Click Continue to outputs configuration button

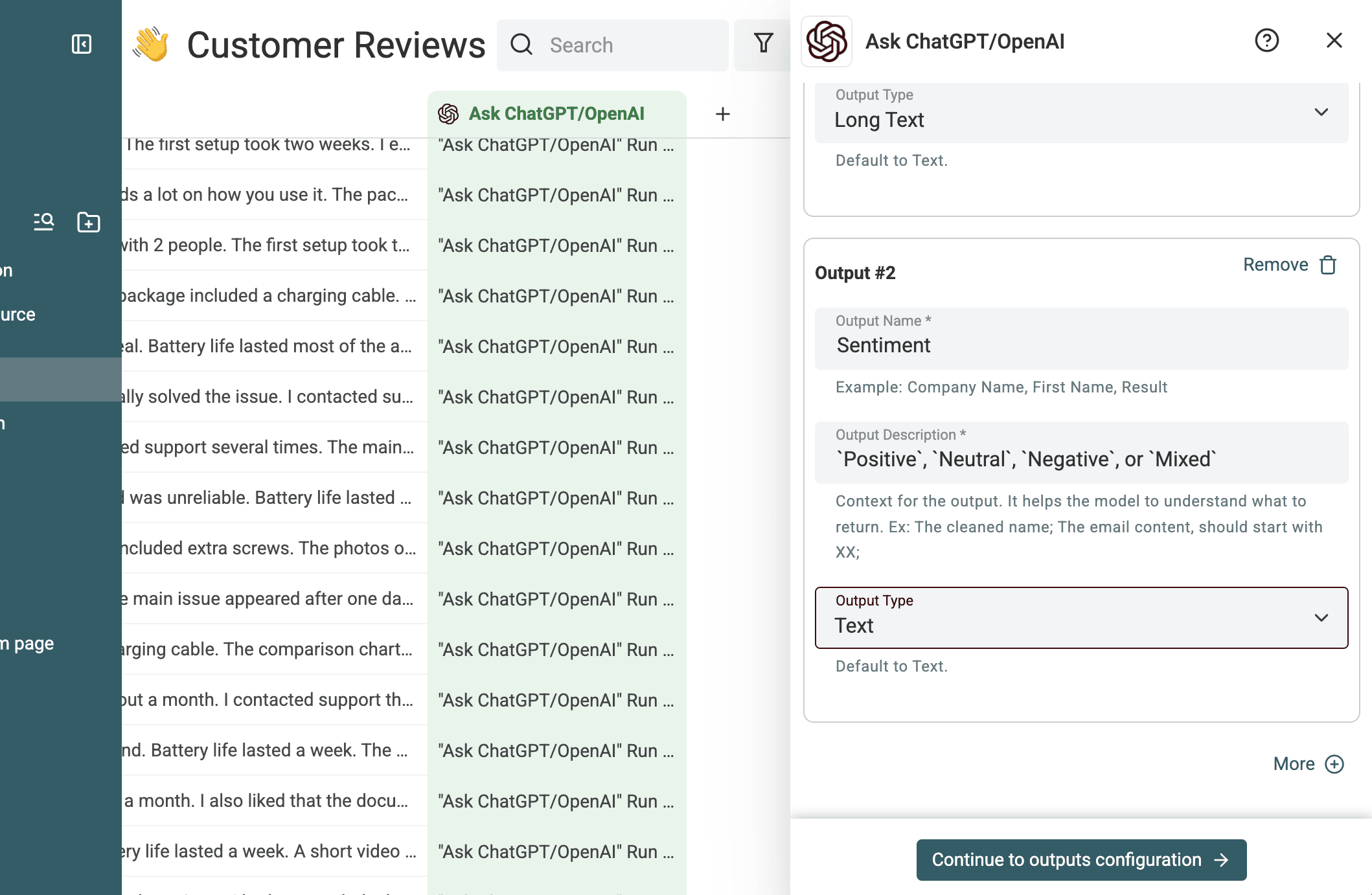tap(1081, 860)
